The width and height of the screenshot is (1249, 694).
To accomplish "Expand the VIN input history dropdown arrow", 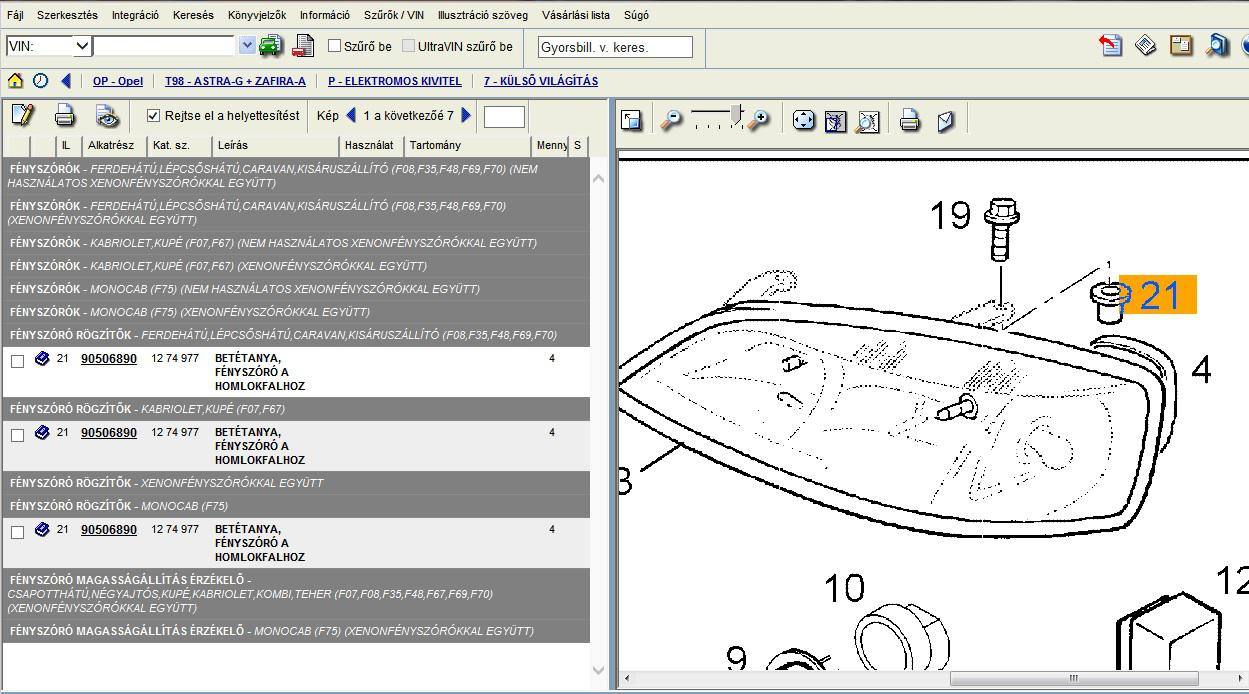I will [x=247, y=46].
